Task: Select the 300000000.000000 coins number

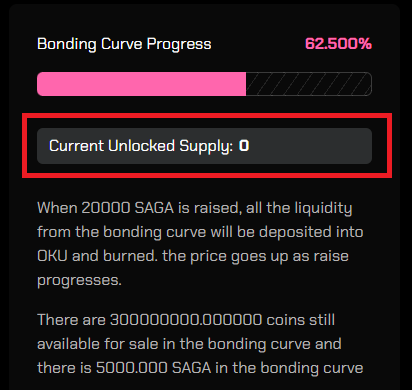Action: [x=186, y=320]
